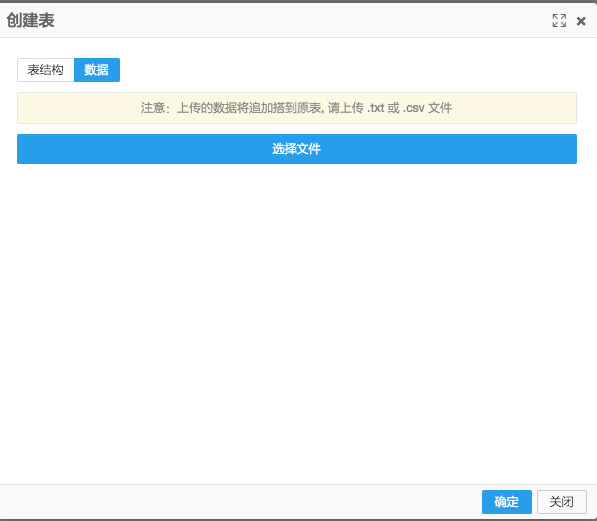The width and height of the screenshot is (597, 521).
Task: Click the 注意 upload notice banner
Action: click(297, 108)
